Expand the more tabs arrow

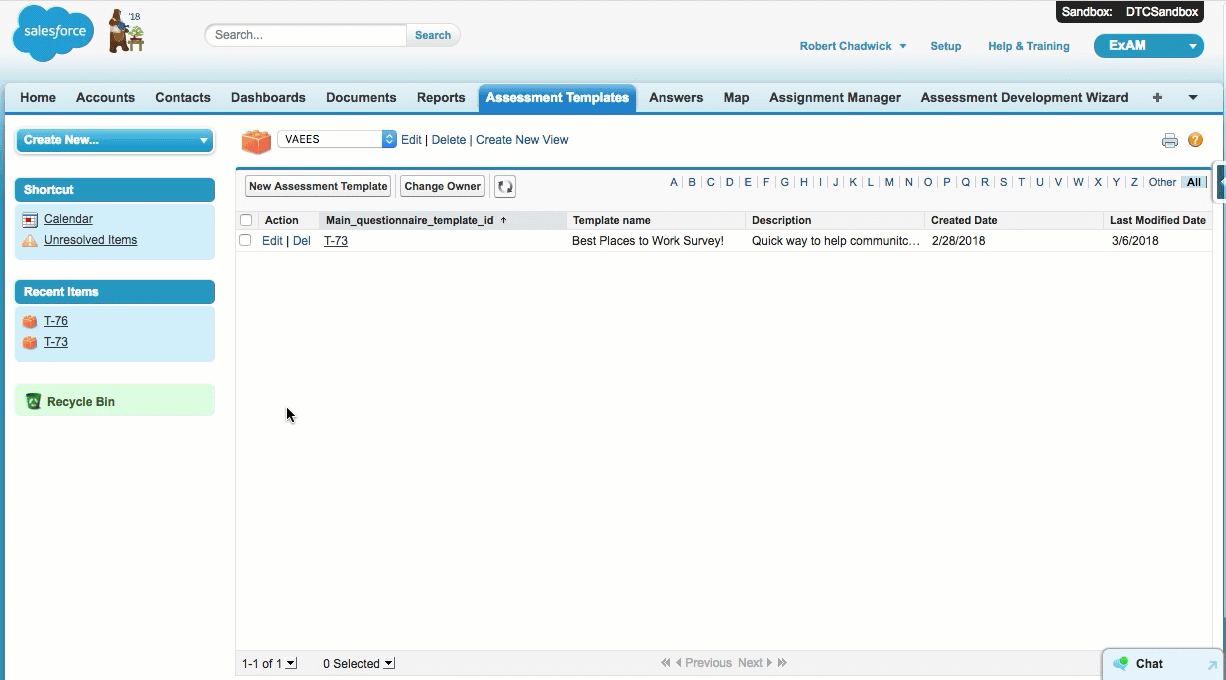click(x=1193, y=98)
